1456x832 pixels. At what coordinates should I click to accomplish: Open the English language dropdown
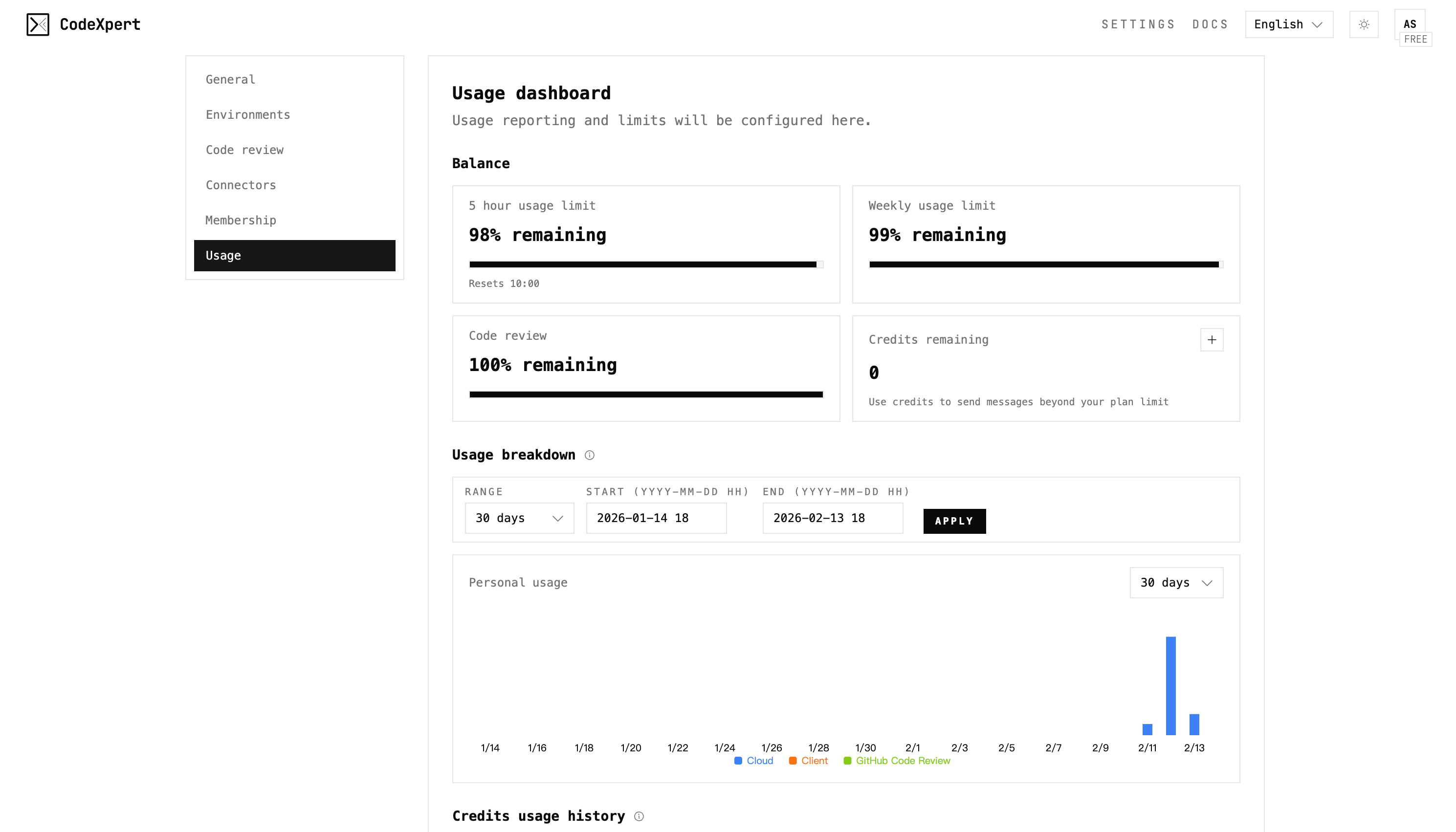pyautogui.click(x=1289, y=24)
